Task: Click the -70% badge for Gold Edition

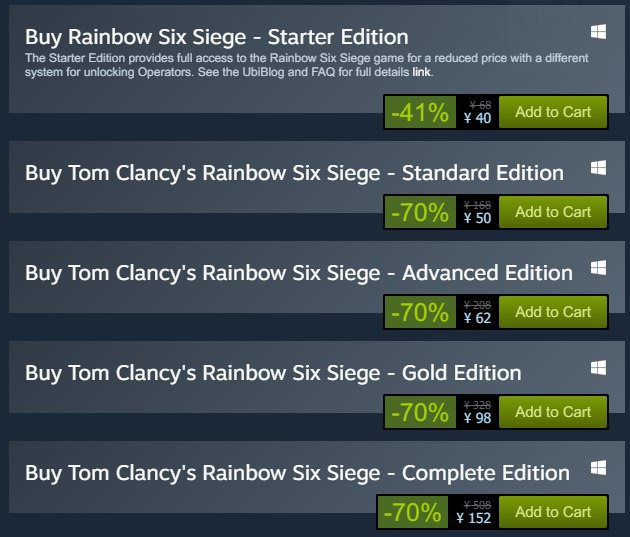Action: [420, 413]
